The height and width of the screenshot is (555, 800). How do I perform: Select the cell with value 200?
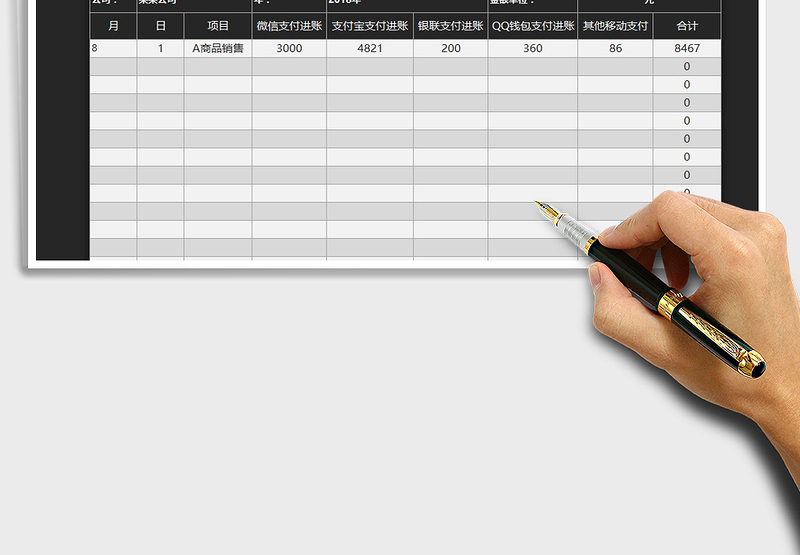451,48
